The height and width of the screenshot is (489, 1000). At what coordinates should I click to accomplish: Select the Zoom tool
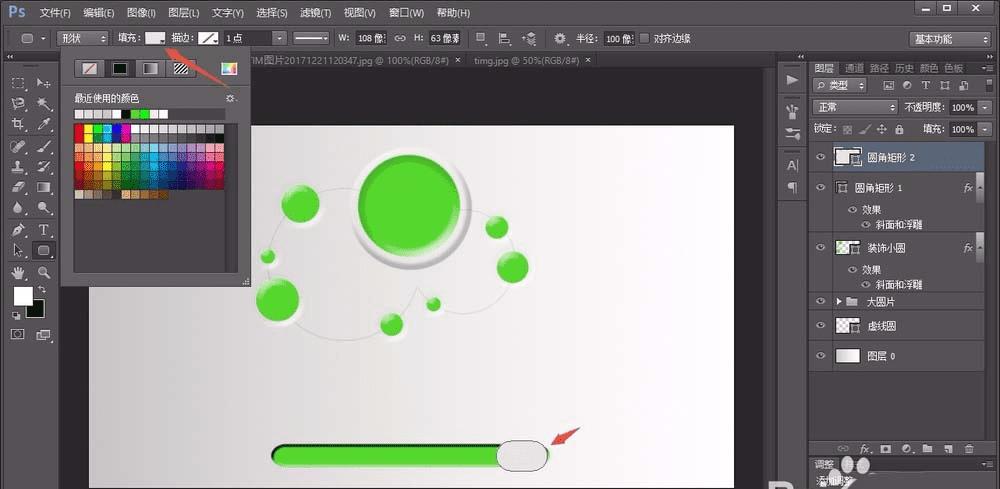pyautogui.click(x=43, y=273)
